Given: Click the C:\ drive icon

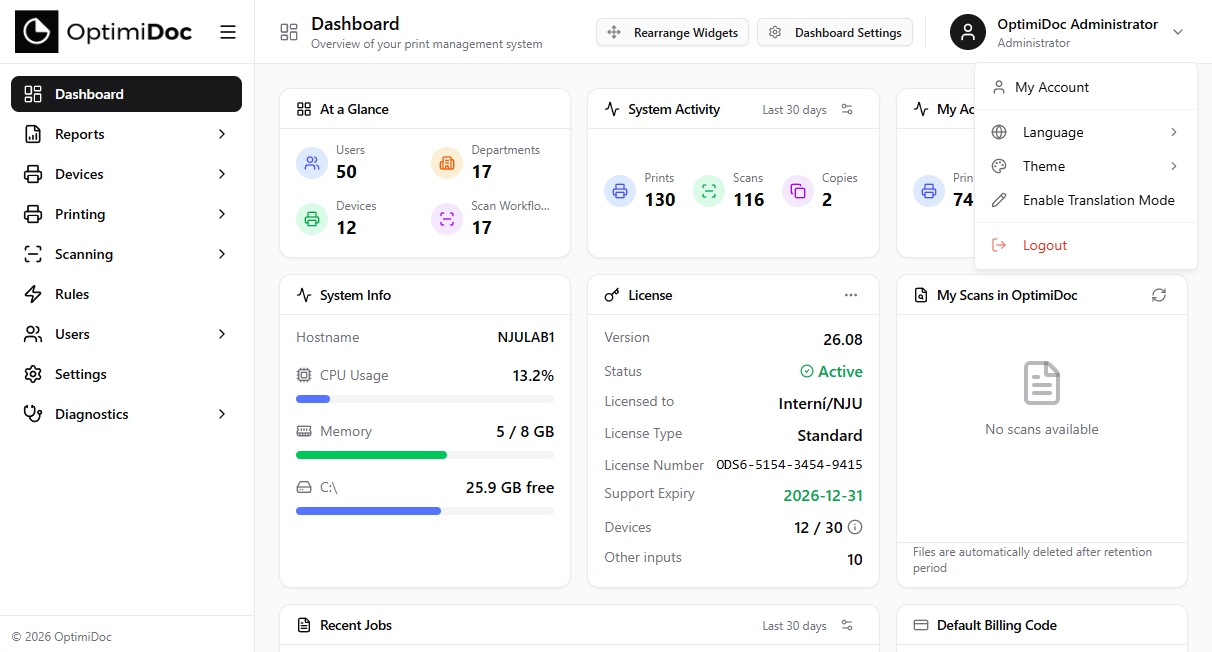Looking at the screenshot, I should click(304, 487).
